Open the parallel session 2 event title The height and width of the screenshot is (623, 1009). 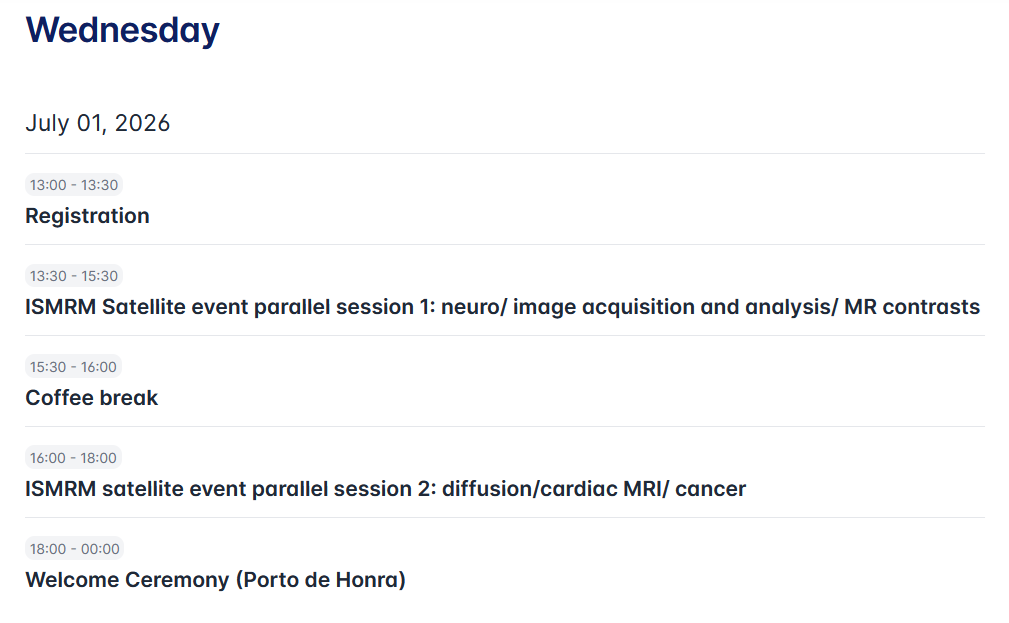(385, 489)
